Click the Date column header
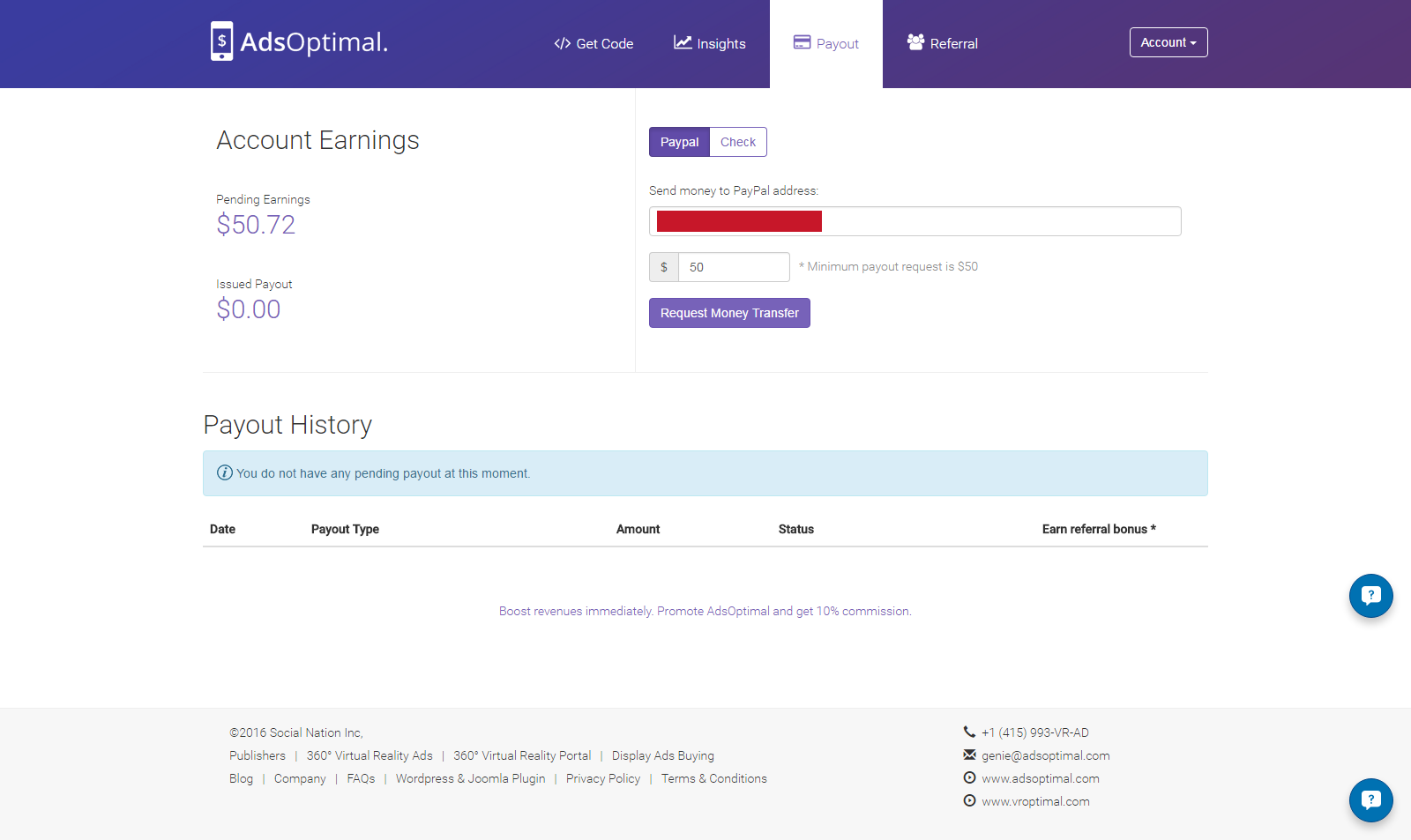 pyautogui.click(x=222, y=529)
